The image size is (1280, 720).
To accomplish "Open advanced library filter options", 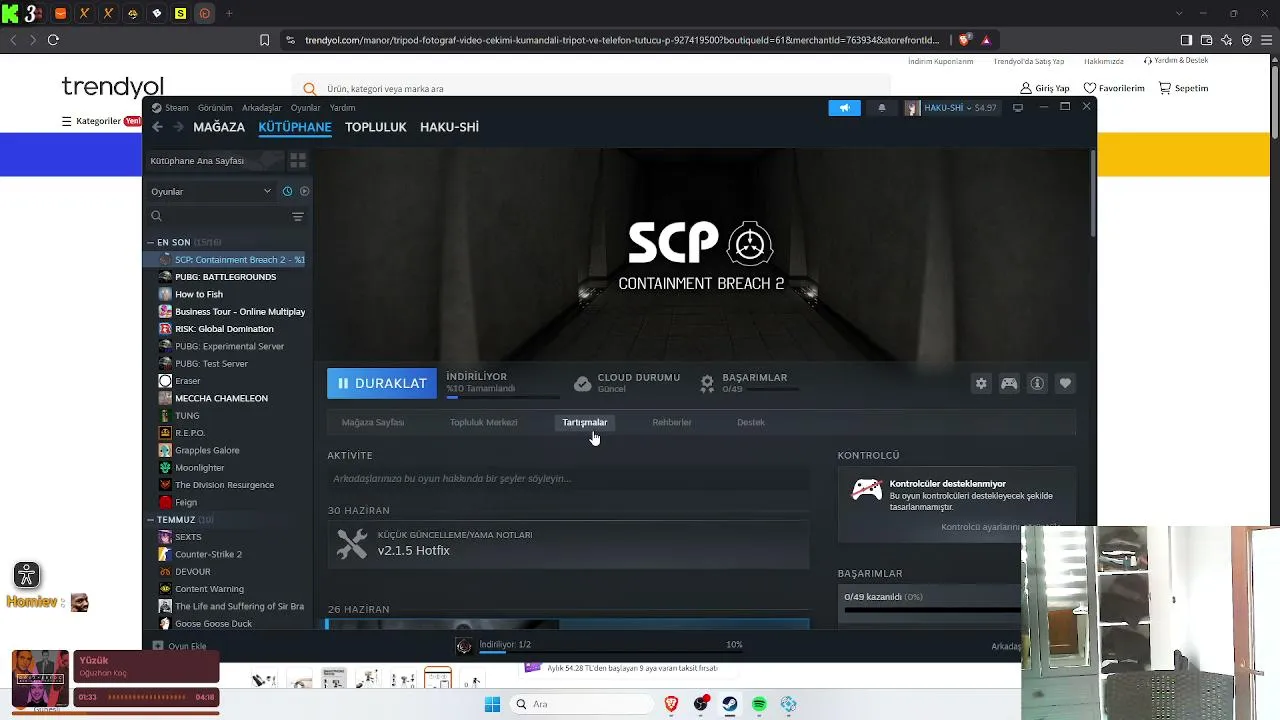I will pos(298,216).
